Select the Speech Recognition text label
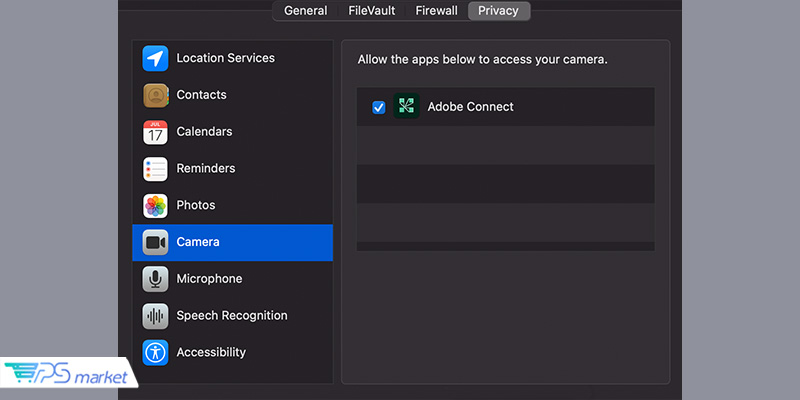800x400 pixels. click(232, 316)
